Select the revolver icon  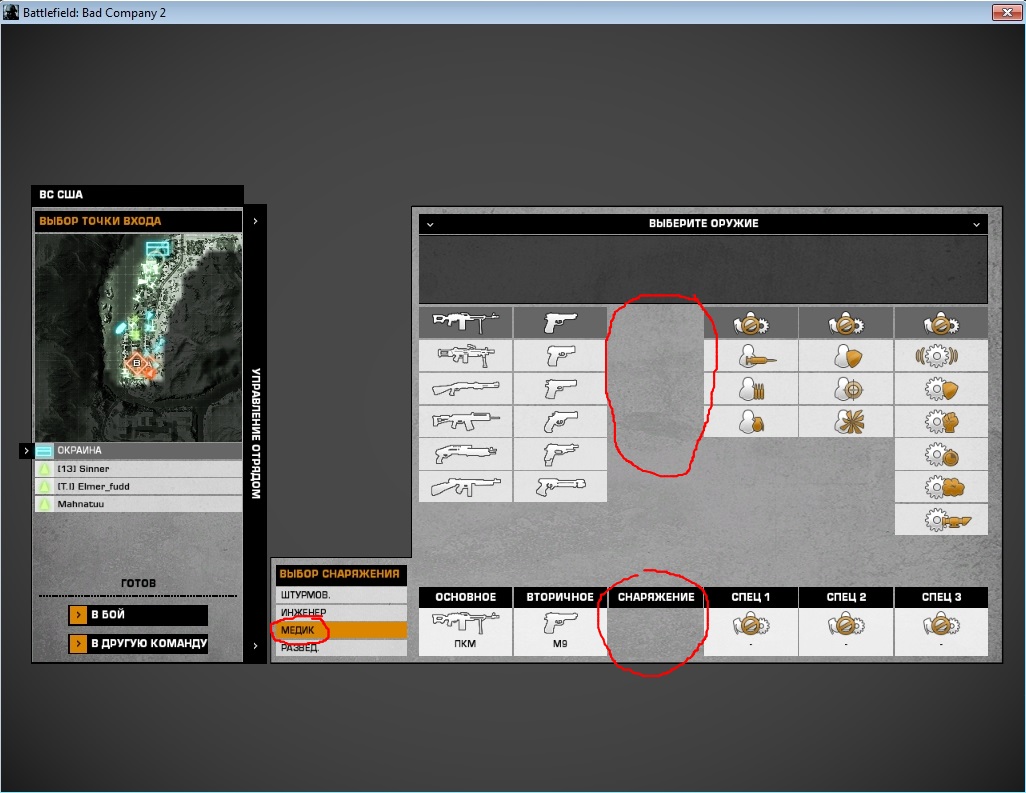(x=560, y=421)
